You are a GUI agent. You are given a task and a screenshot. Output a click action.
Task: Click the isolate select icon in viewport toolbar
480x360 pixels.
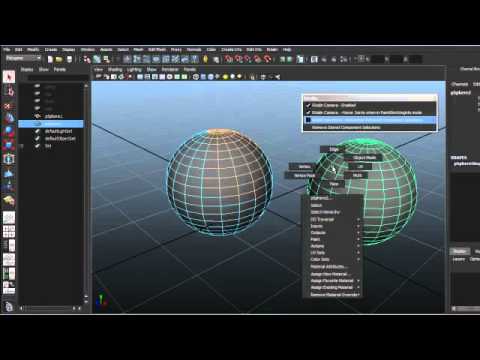click(x=252, y=77)
